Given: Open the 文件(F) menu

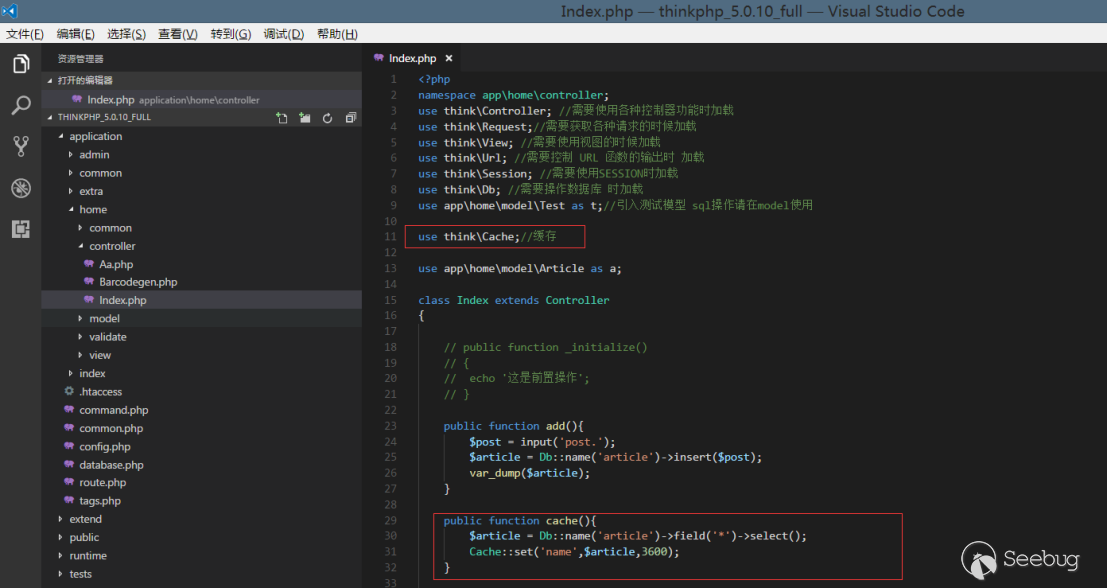Looking at the screenshot, I should 25,34.
